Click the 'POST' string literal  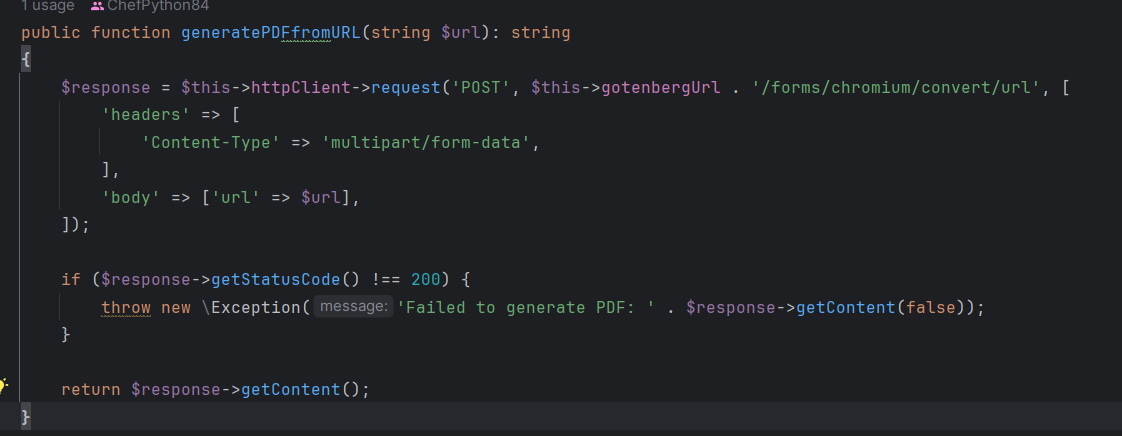480,88
